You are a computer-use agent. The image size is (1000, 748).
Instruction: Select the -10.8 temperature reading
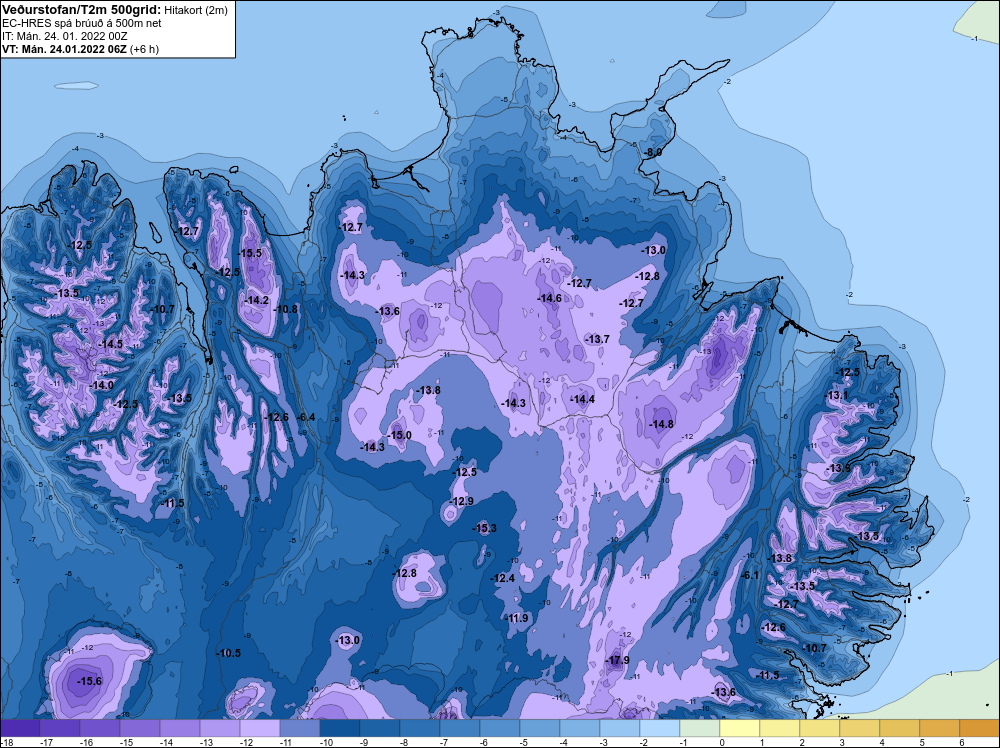(x=286, y=309)
